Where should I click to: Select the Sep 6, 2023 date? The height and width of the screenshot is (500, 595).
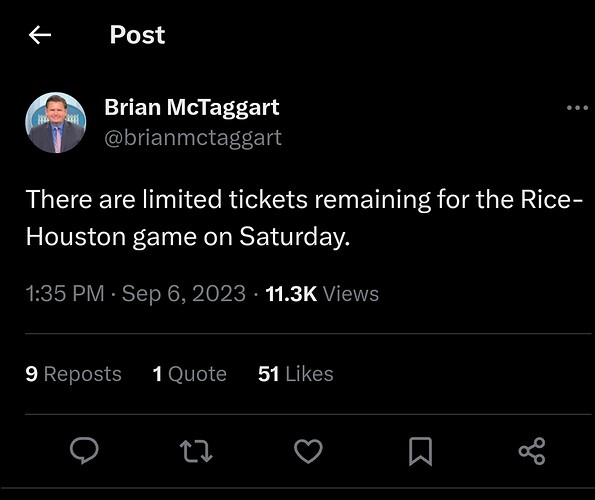click(x=184, y=294)
